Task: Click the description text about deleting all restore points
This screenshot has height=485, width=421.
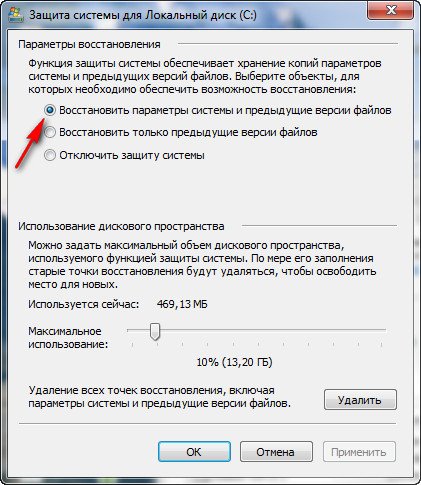Action: click(x=160, y=397)
